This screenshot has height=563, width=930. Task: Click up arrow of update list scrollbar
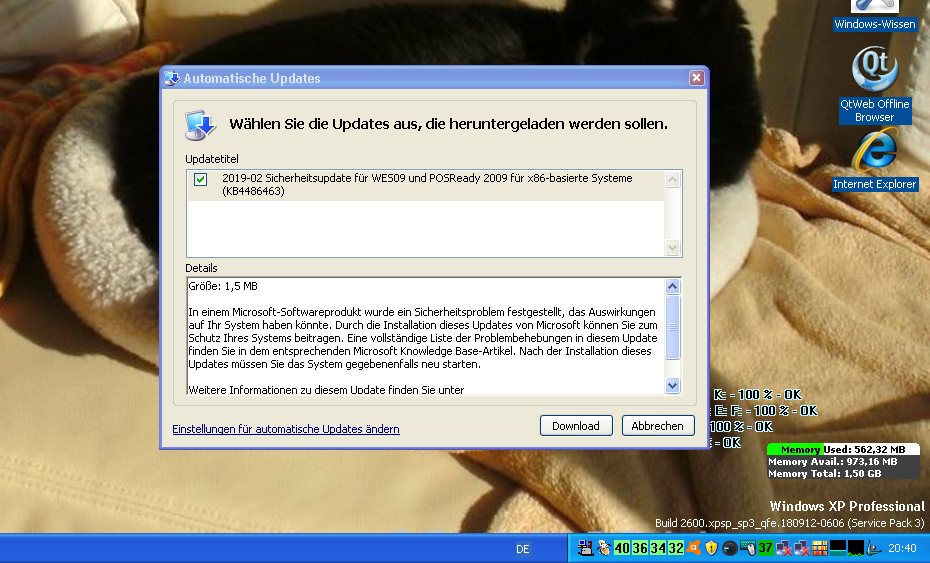click(672, 179)
